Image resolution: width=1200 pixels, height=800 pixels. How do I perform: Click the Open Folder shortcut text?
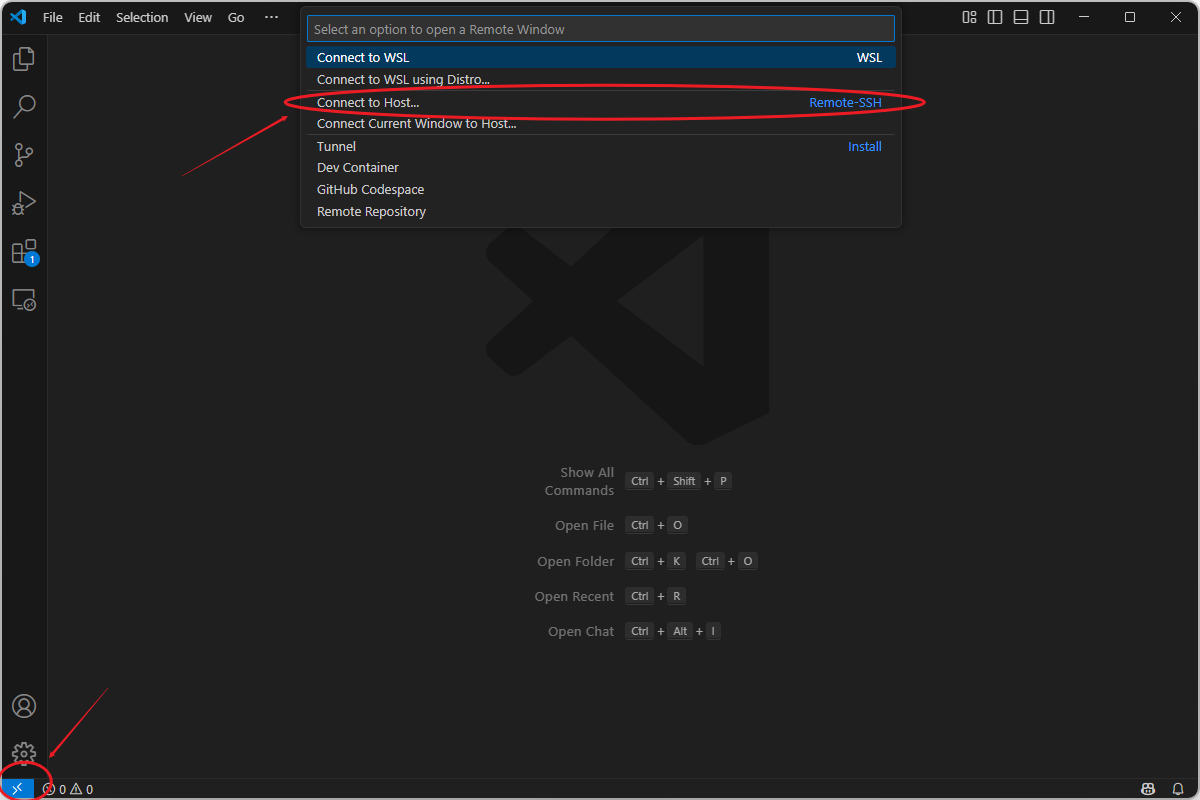click(575, 561)
